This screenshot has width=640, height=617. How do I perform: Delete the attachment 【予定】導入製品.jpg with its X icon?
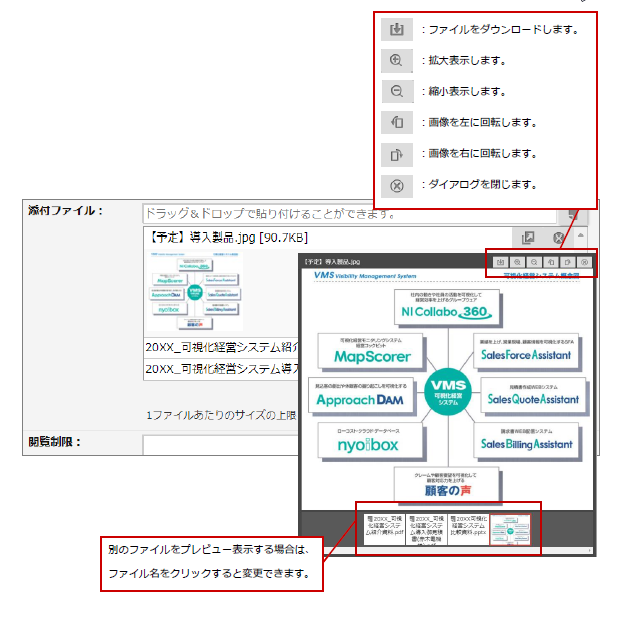click(558, 237)
